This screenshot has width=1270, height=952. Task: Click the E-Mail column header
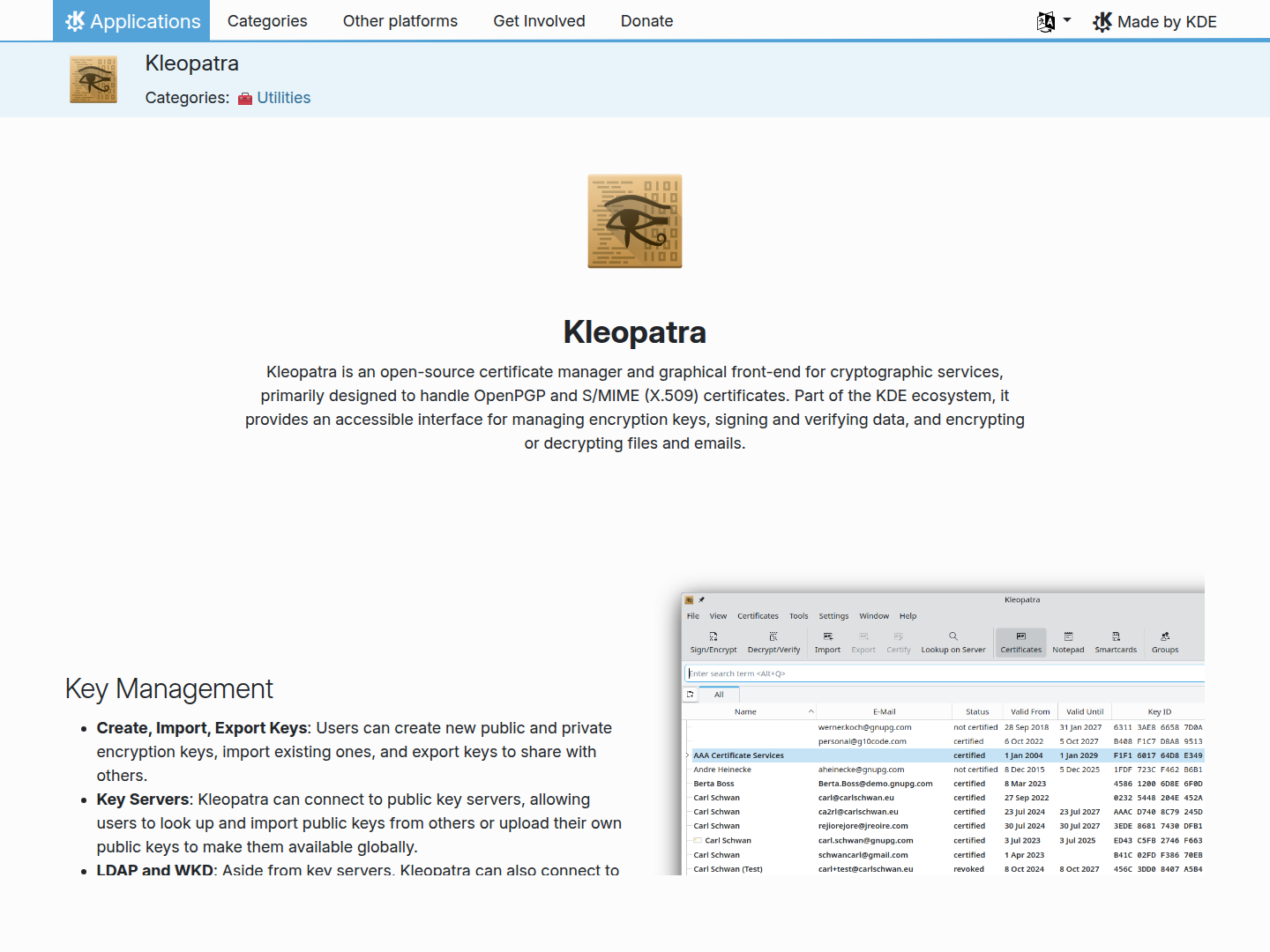885,711
